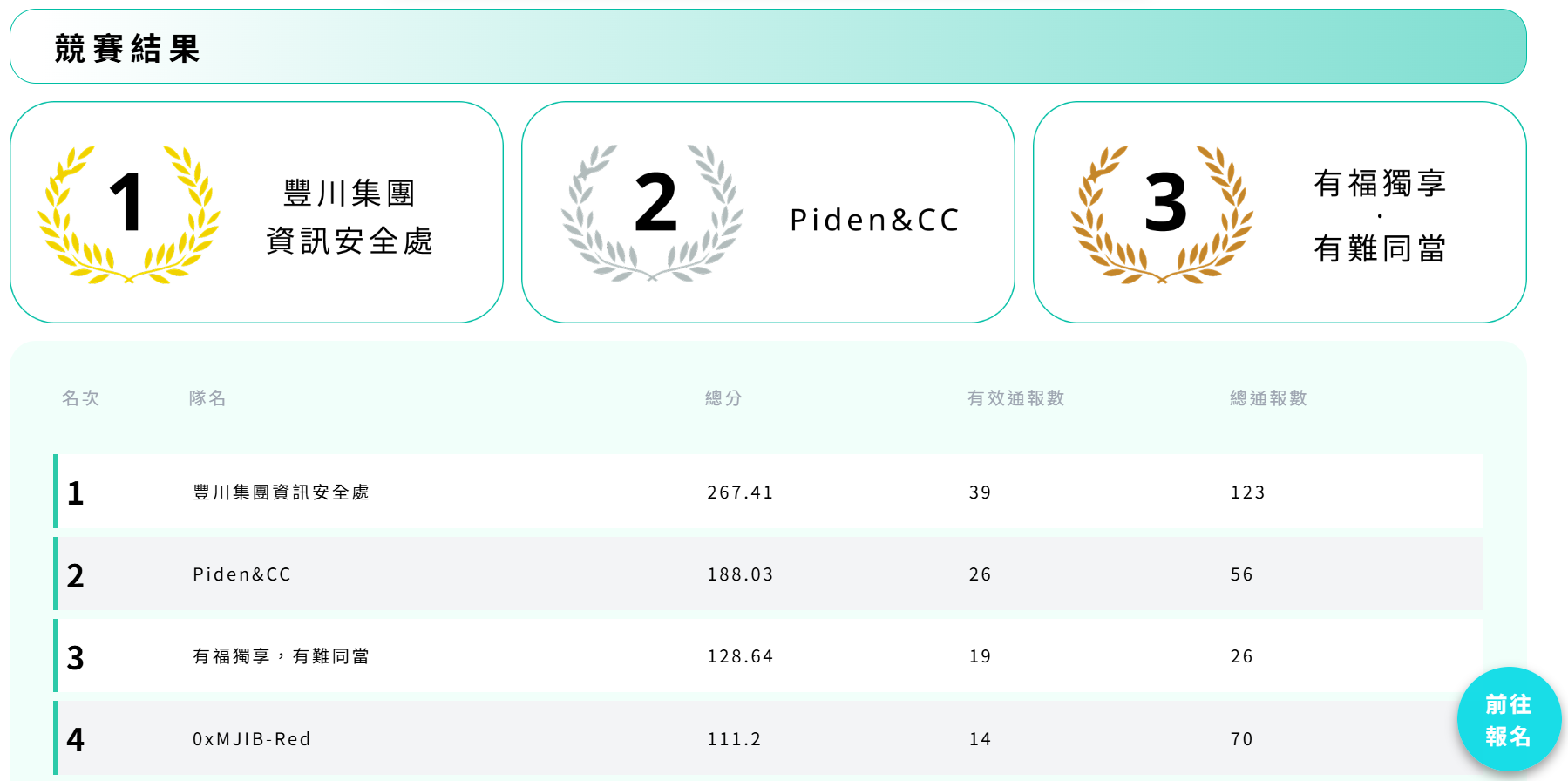1568x781 pixels.
Task: Click the gold laurel wreath number 1
Action: [x=129, y=214]
